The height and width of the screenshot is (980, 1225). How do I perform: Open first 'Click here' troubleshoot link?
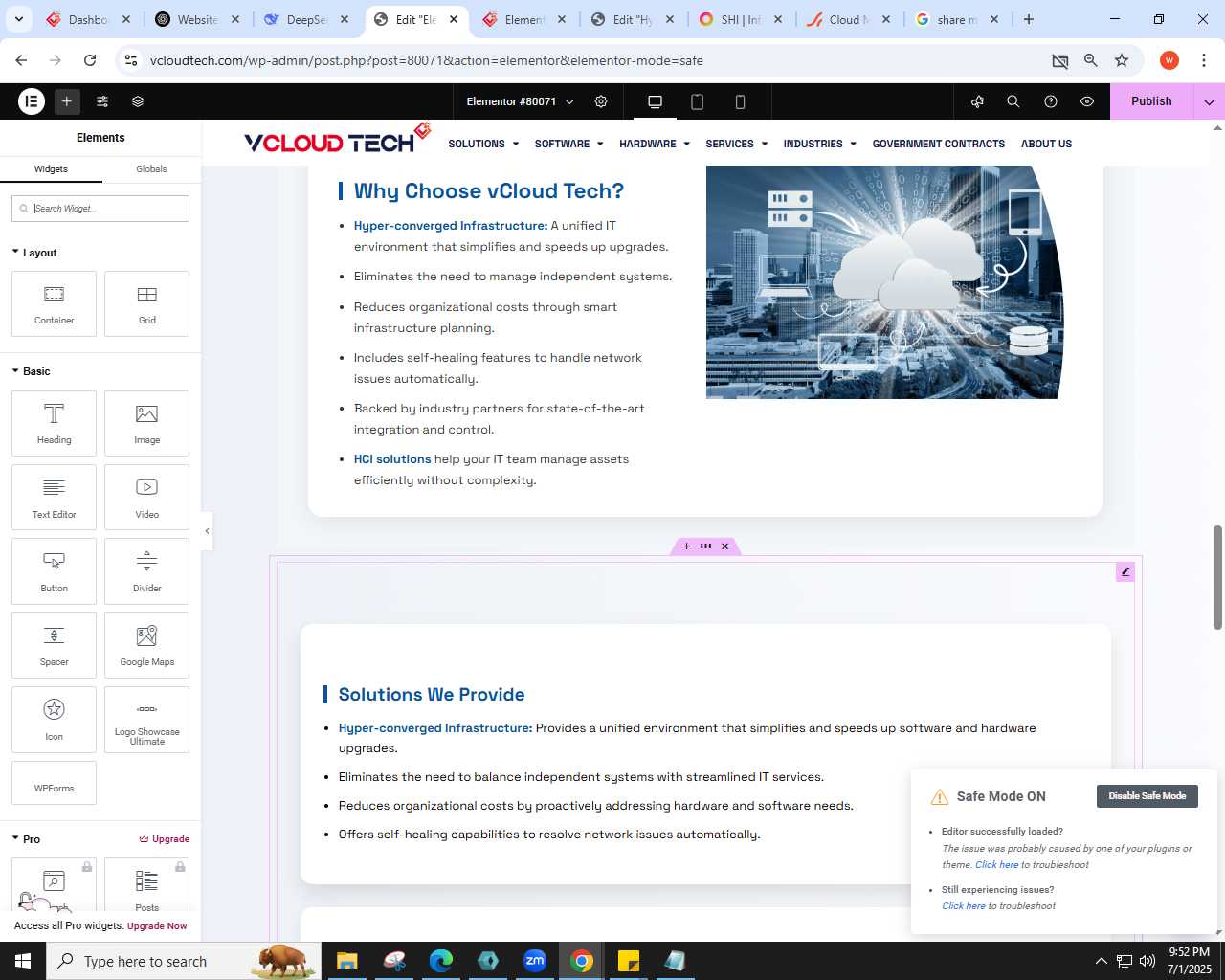(x=996, y=865)
